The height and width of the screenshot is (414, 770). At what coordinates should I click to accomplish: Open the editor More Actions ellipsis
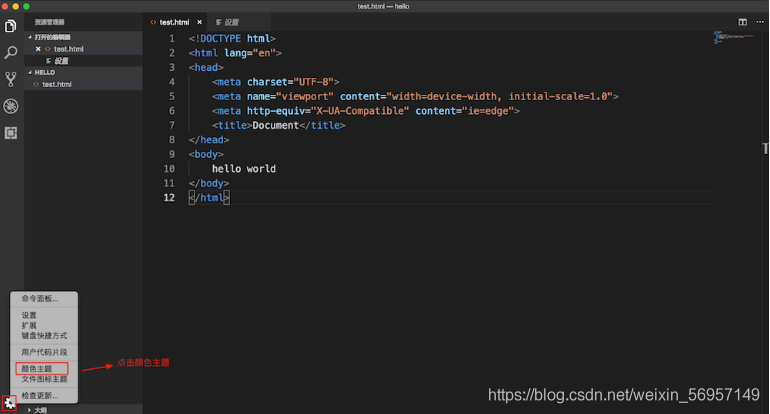[760, 22]
